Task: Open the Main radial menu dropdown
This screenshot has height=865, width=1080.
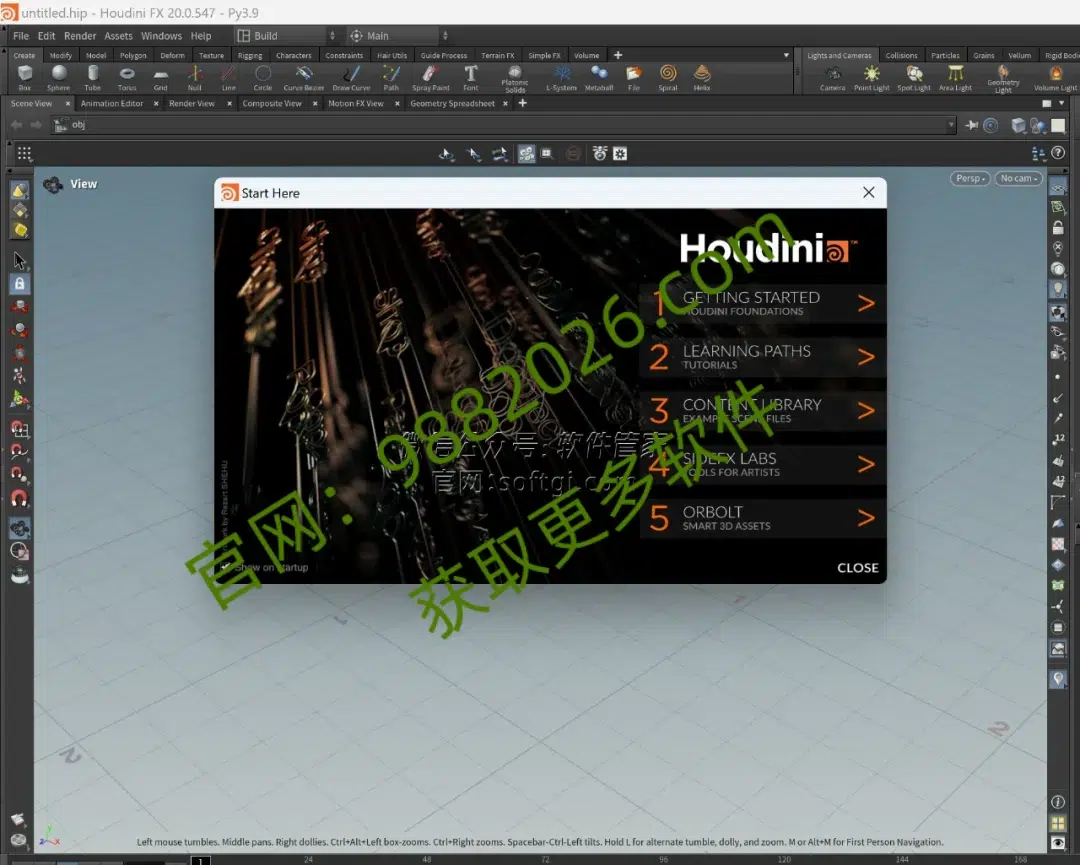Action: 398,36
